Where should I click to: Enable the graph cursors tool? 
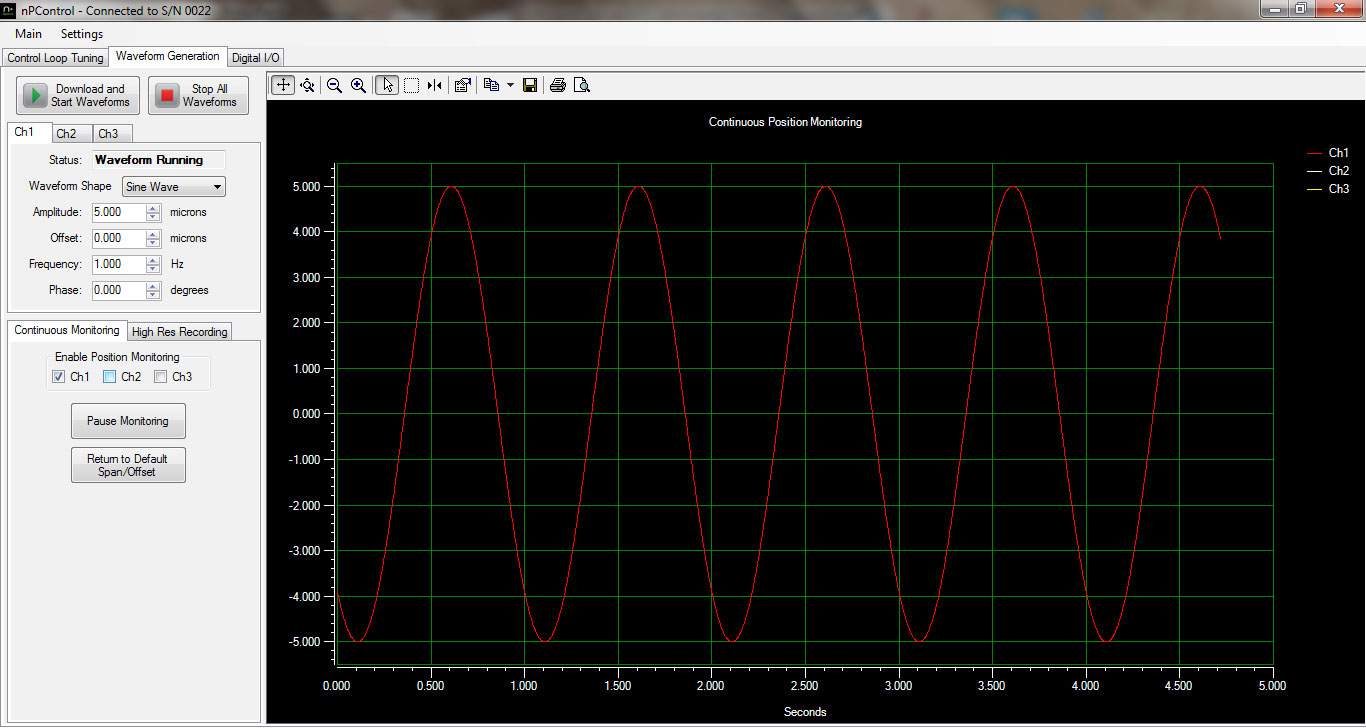434,85
